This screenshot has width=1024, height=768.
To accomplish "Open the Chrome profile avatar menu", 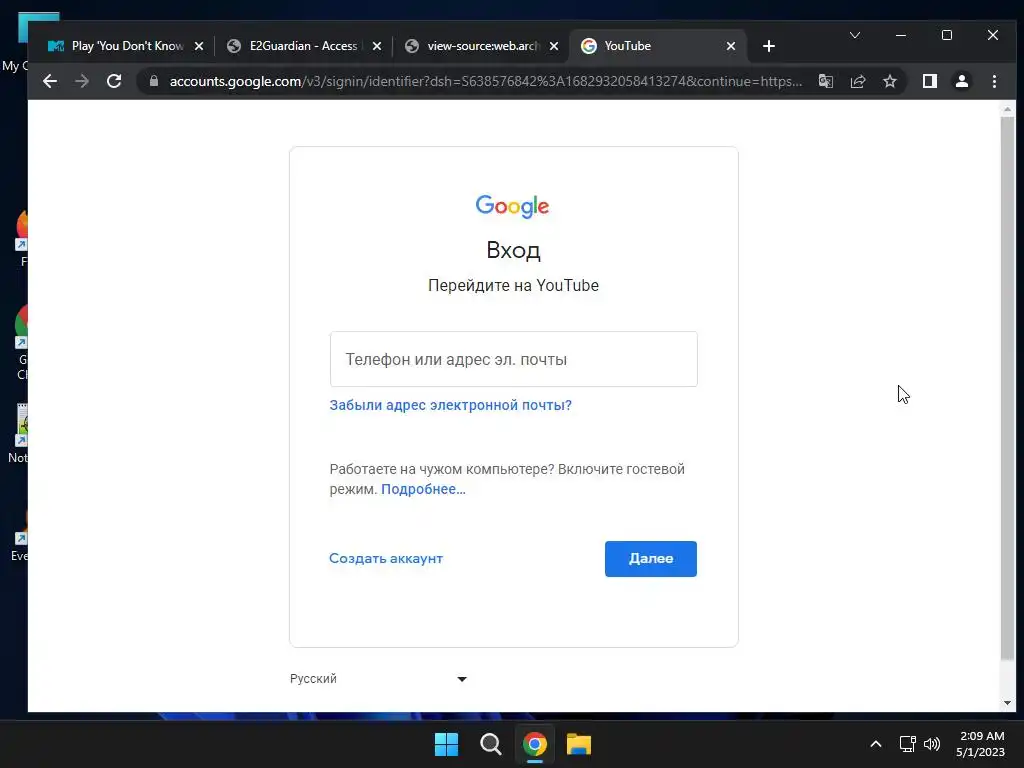I will pyautogui.click(x=962, y=81).
